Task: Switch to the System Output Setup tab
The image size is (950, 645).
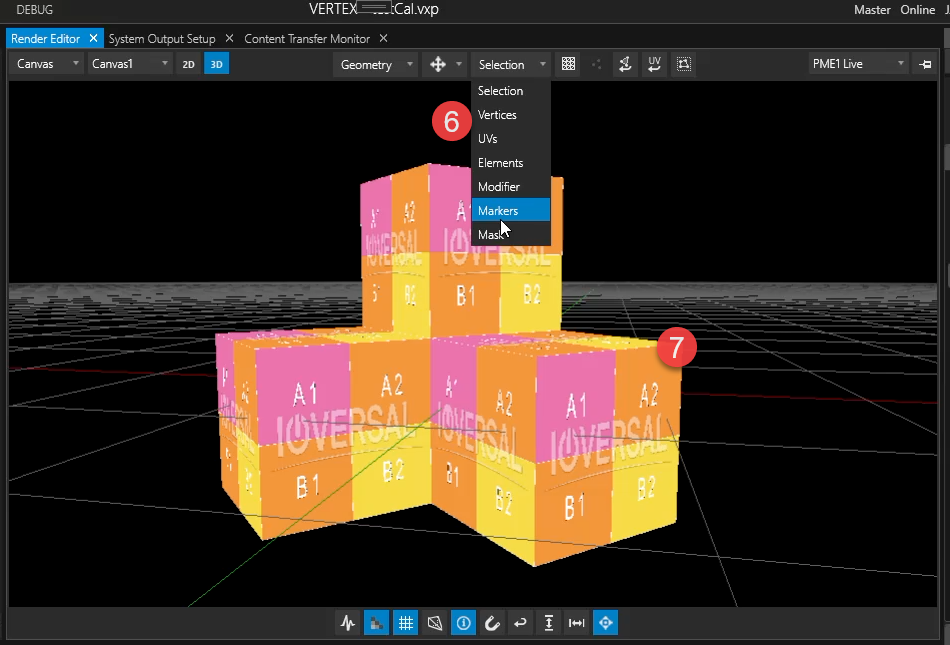Action: pos(165,38)
